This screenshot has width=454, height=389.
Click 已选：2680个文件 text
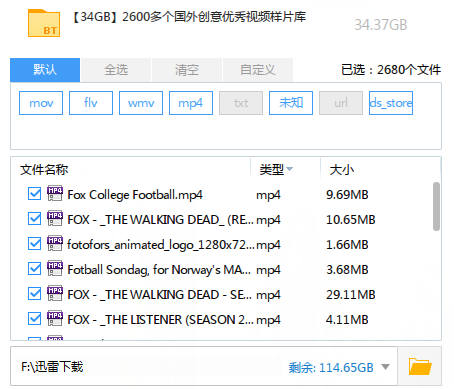click(391, 70)
